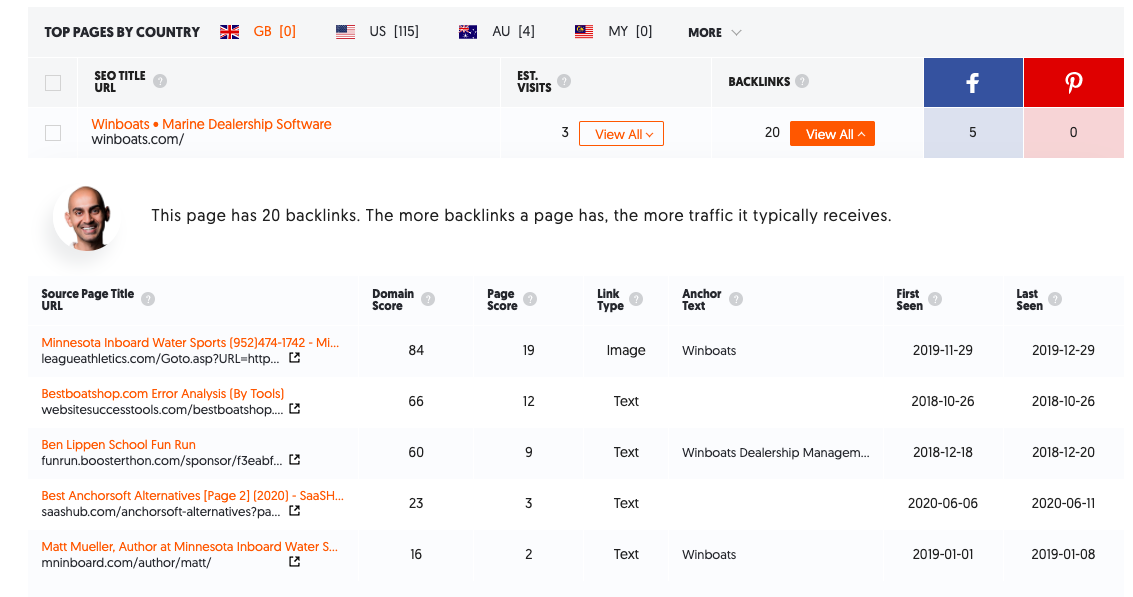The image size is (1133, 597).
Task: Open Ben Lippen School Fun Run link
Action: point(119,444)
